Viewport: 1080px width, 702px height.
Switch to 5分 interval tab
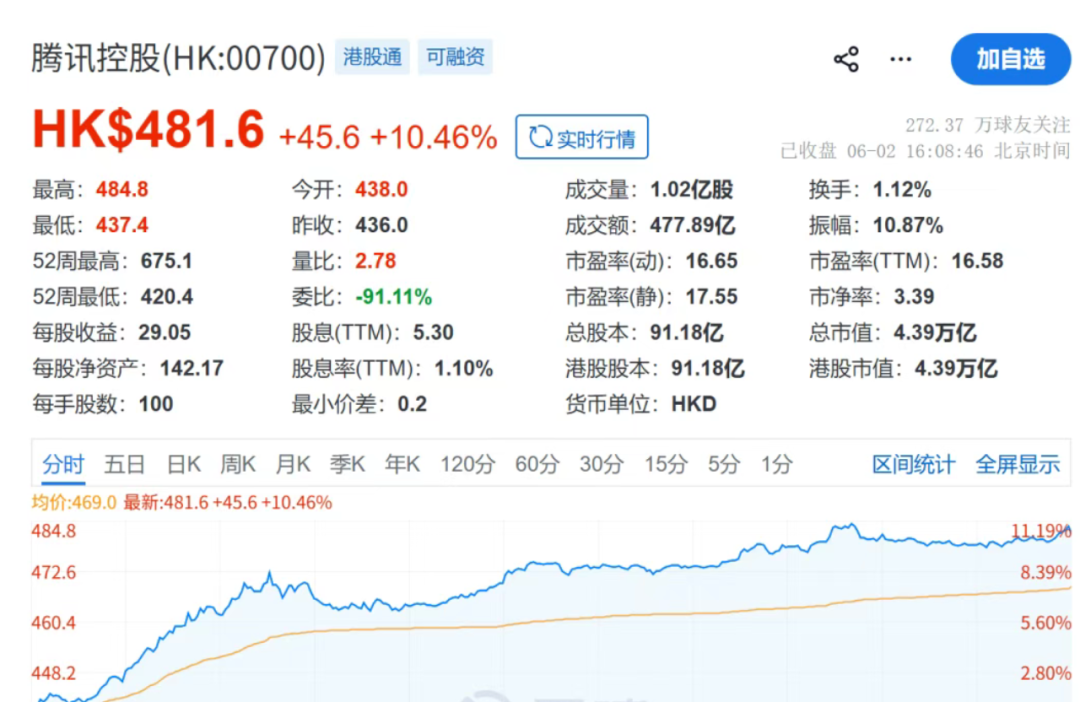[724, 464]
